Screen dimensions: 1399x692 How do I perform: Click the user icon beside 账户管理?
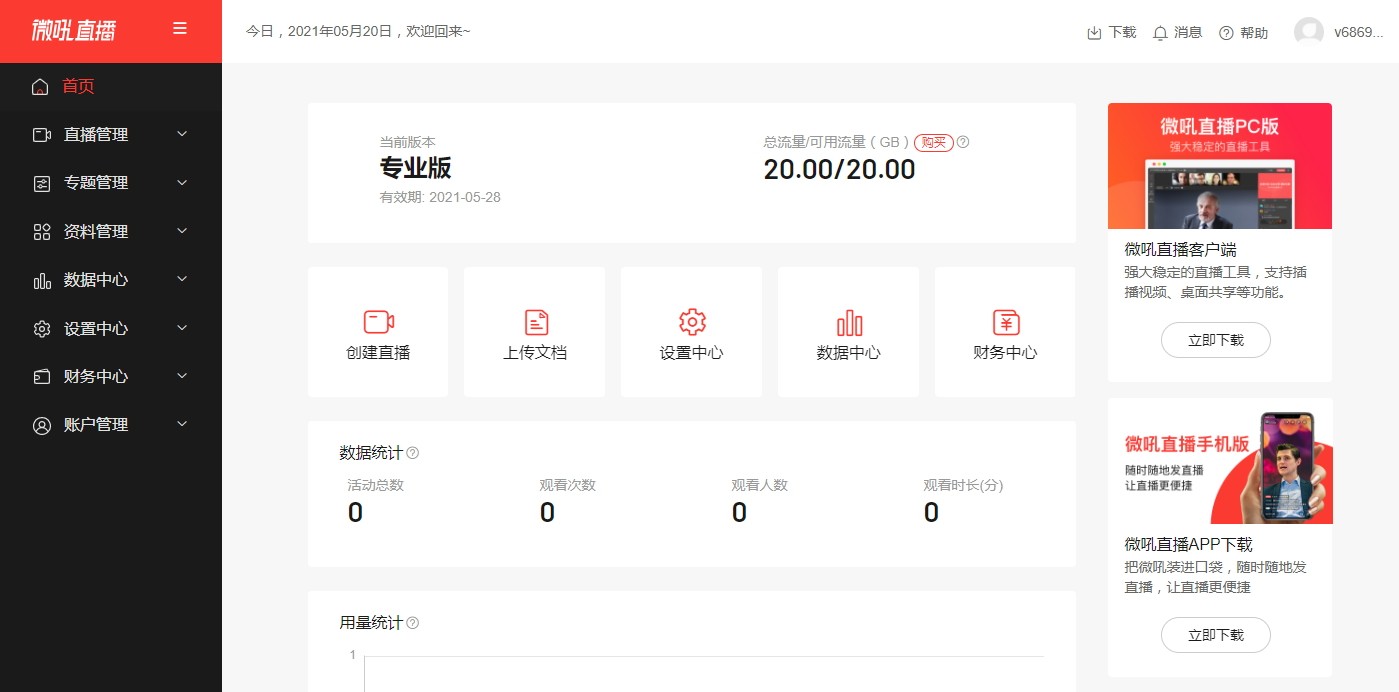[x=42, y=425]
